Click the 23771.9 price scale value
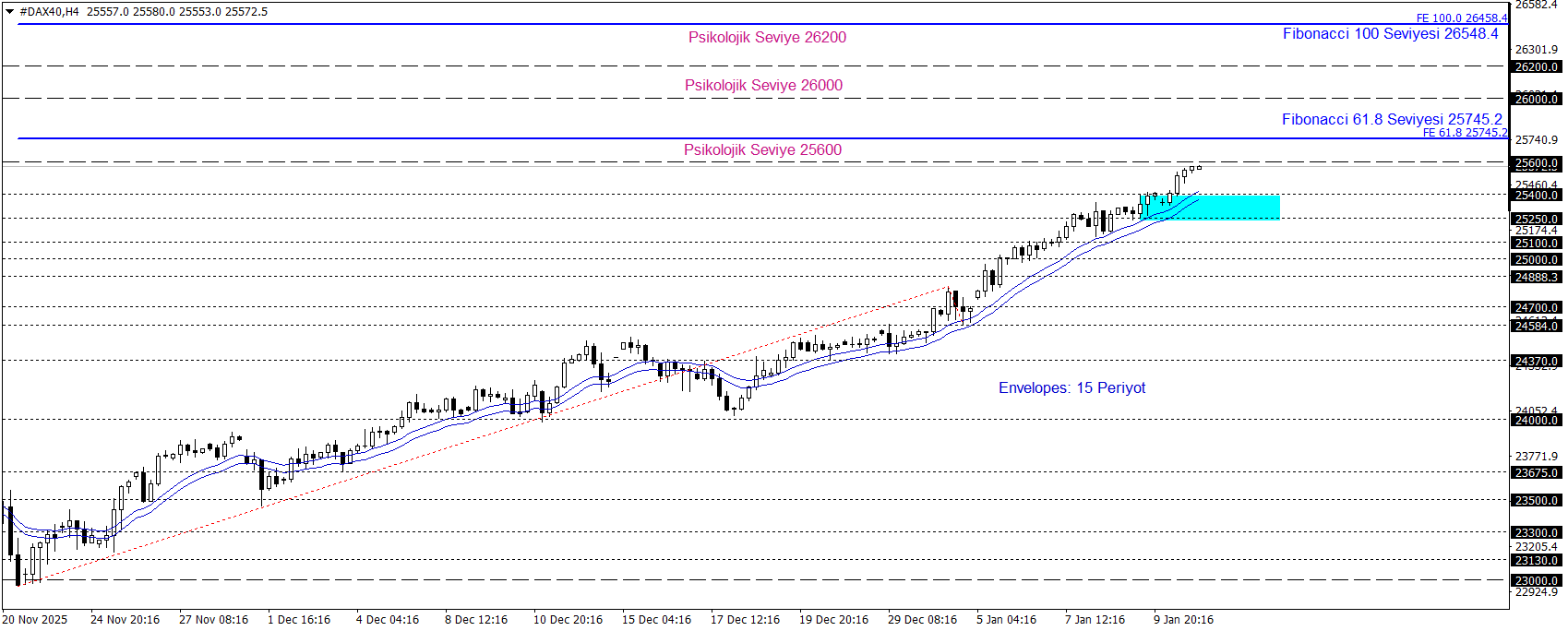1568x631 pixels. (x=1536, y=457)
